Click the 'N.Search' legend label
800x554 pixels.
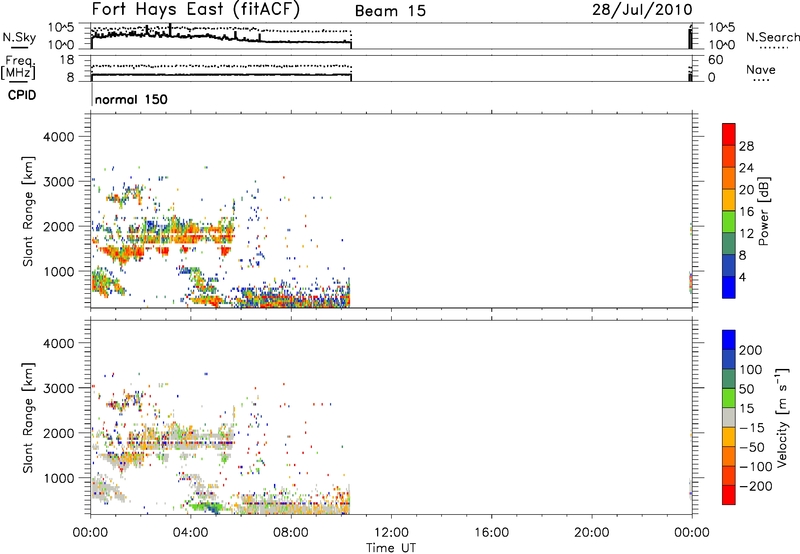point(773,37)
